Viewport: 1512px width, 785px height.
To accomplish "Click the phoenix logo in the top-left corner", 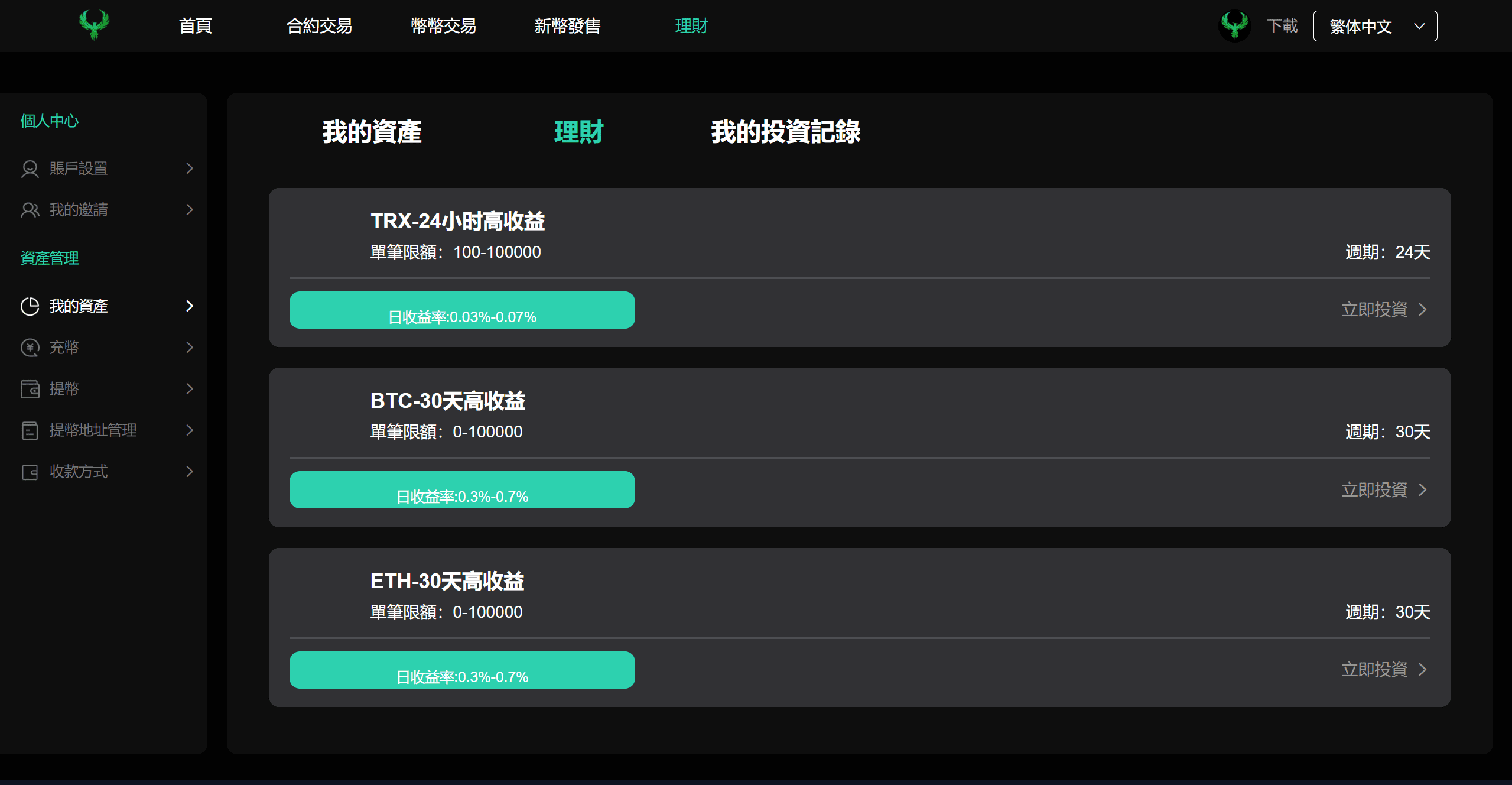I will 94,25.
